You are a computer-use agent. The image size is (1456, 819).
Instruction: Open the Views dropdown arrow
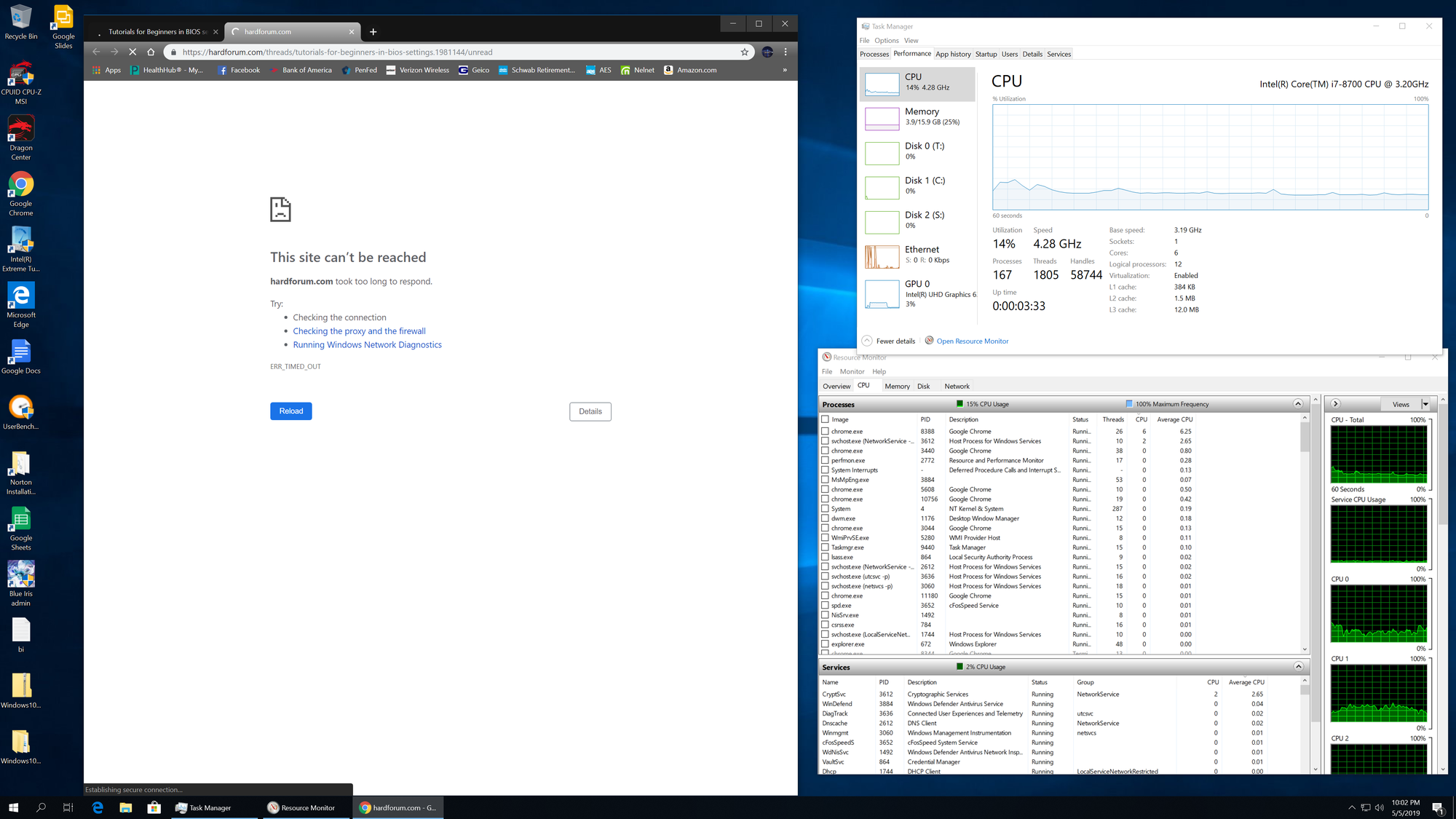pos(1425,404)
